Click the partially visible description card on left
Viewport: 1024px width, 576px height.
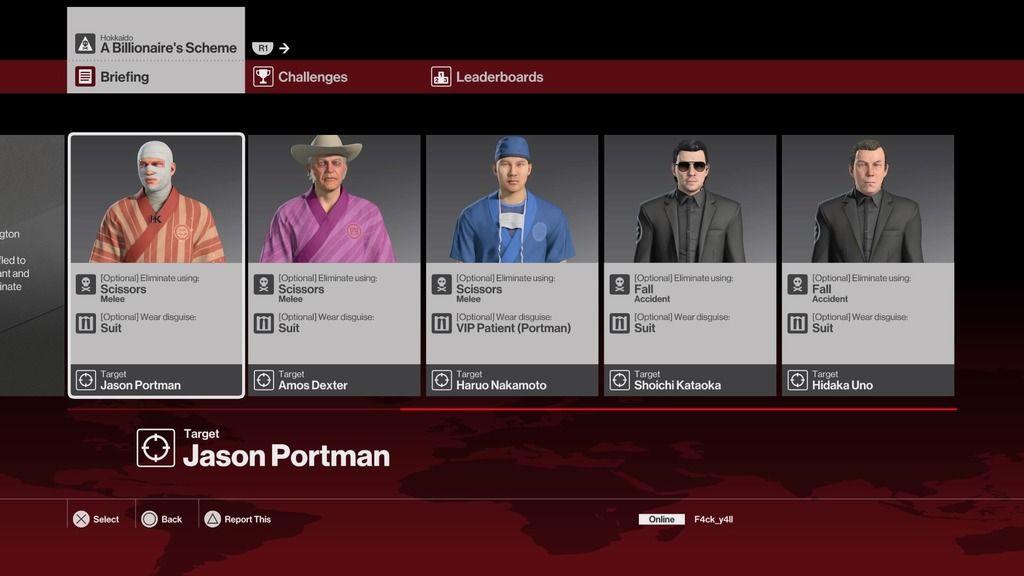[32, 265]
